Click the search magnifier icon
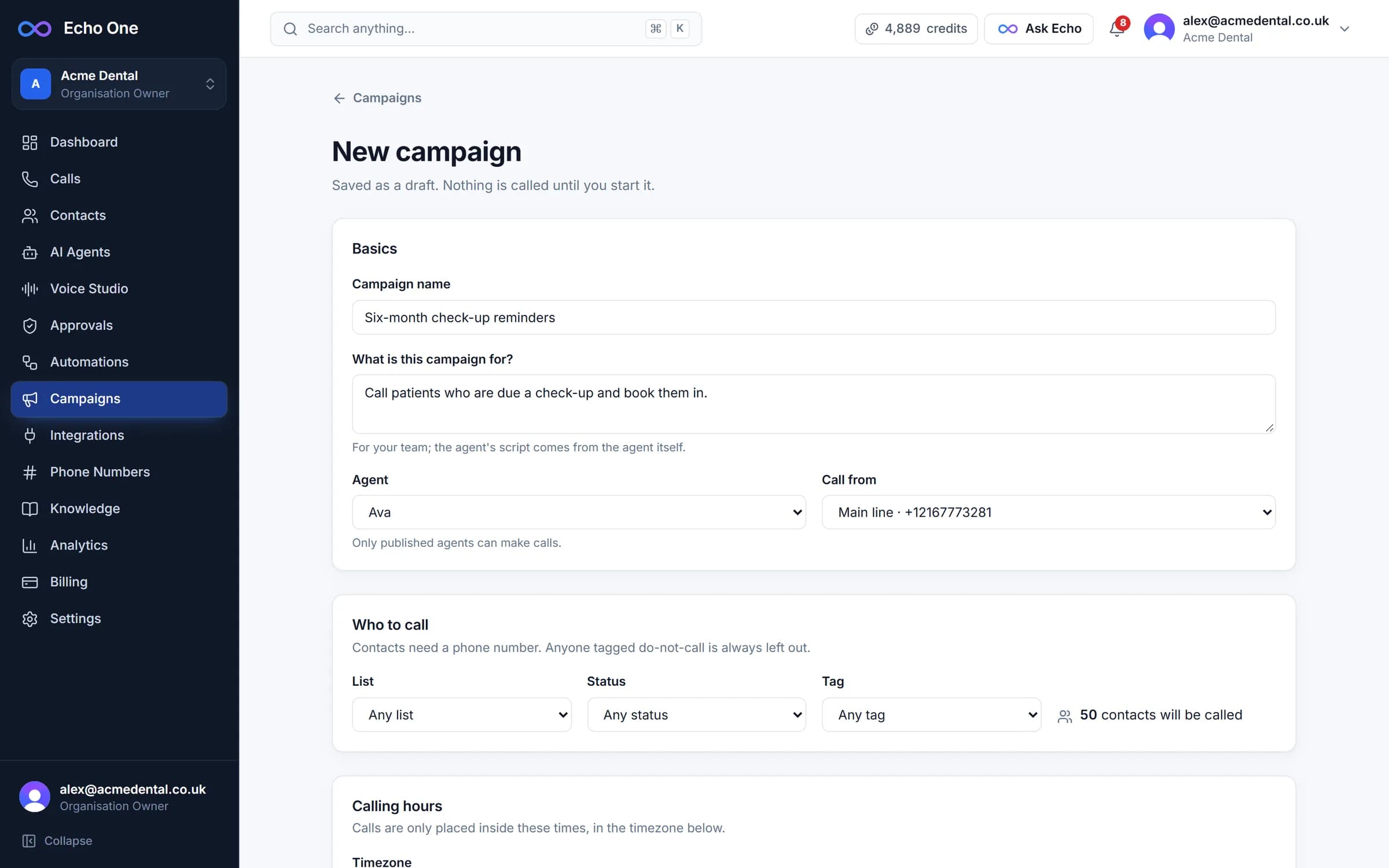The height and width of the screenshot is (868, 1389). click(x=290, y=29)
